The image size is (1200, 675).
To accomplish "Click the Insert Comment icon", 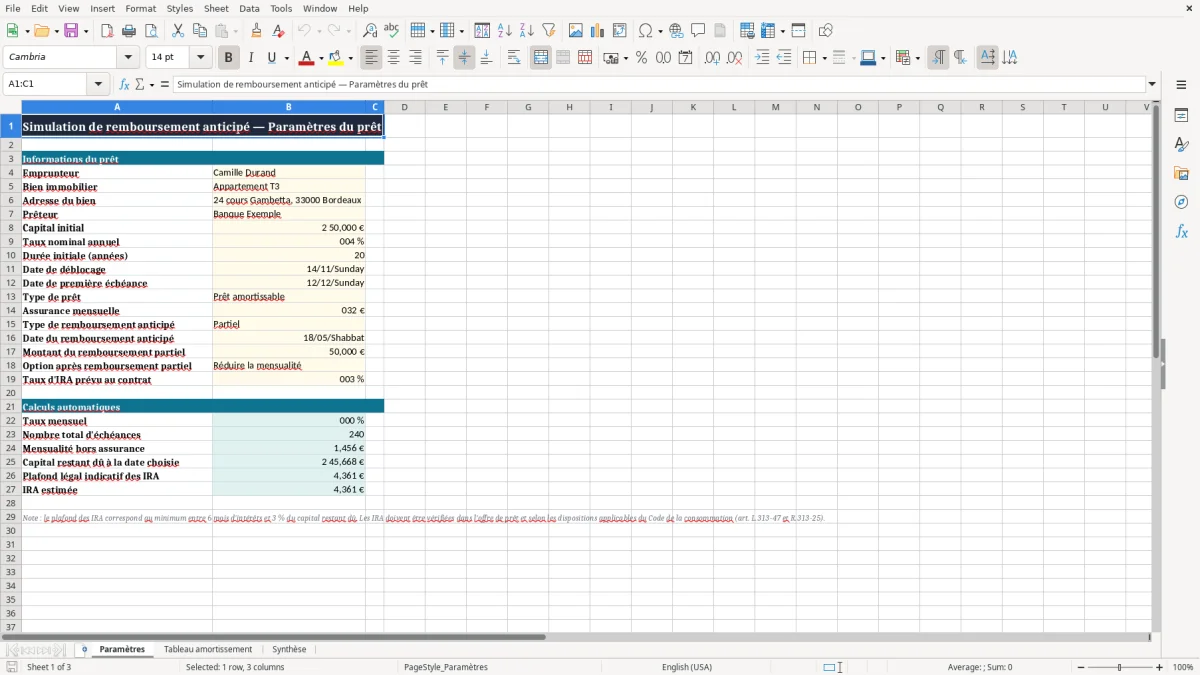I will (698, 31).
